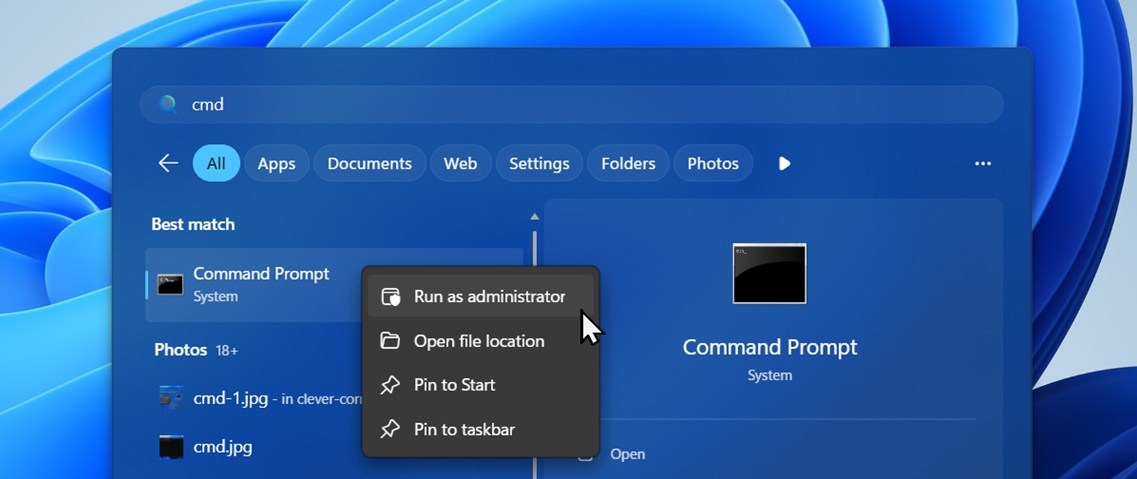Switch to the Settings filter tab

pos(539,164)
